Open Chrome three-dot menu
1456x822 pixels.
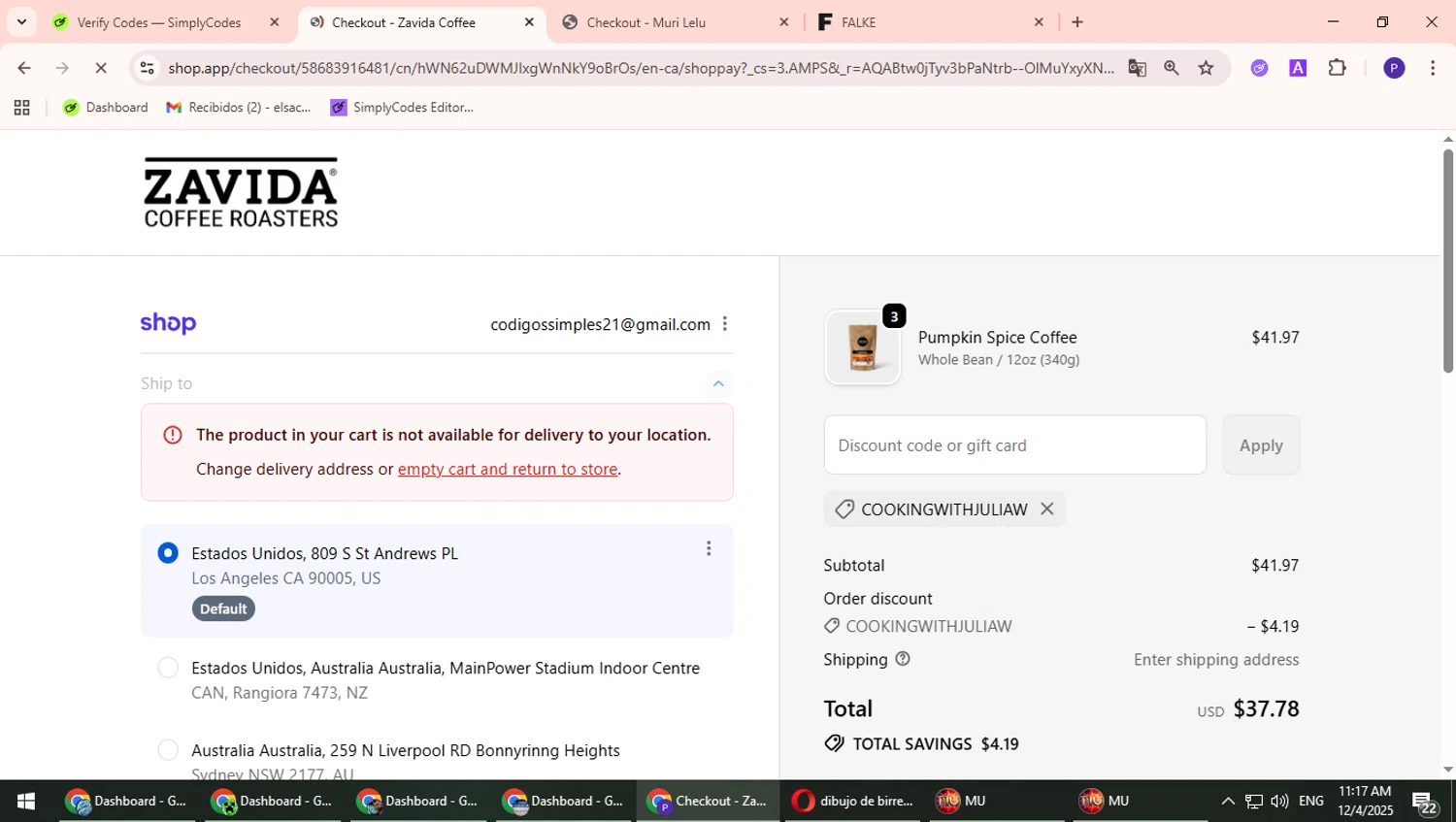pyautogui.click(x=1433, y=68)
